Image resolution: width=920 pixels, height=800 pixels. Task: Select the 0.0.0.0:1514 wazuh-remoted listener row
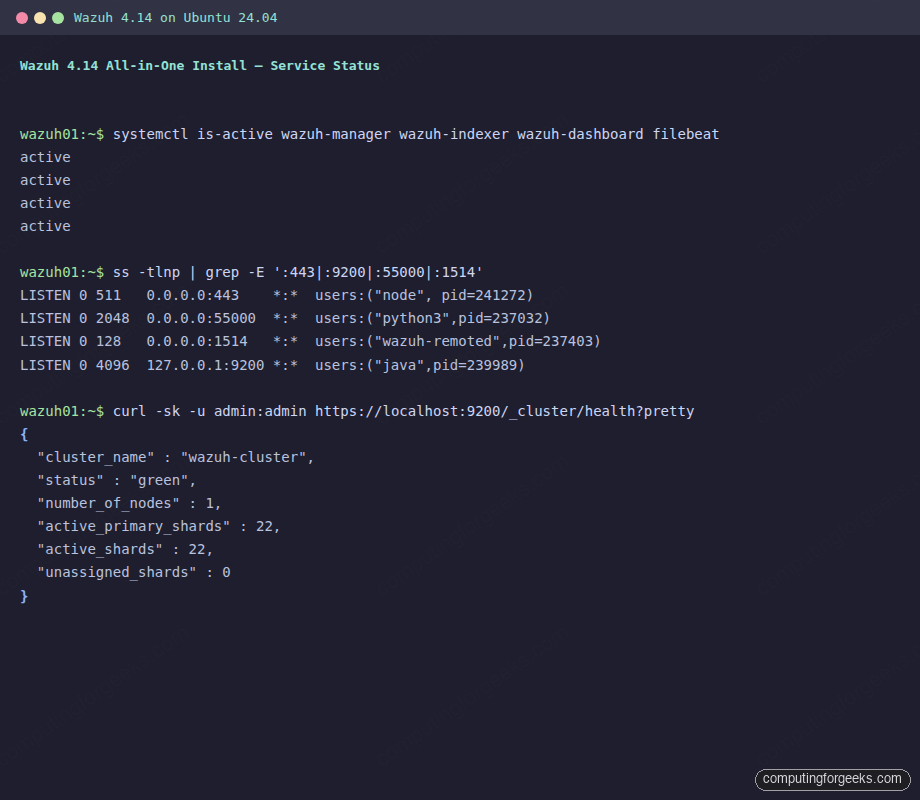(x=310, y=341)
